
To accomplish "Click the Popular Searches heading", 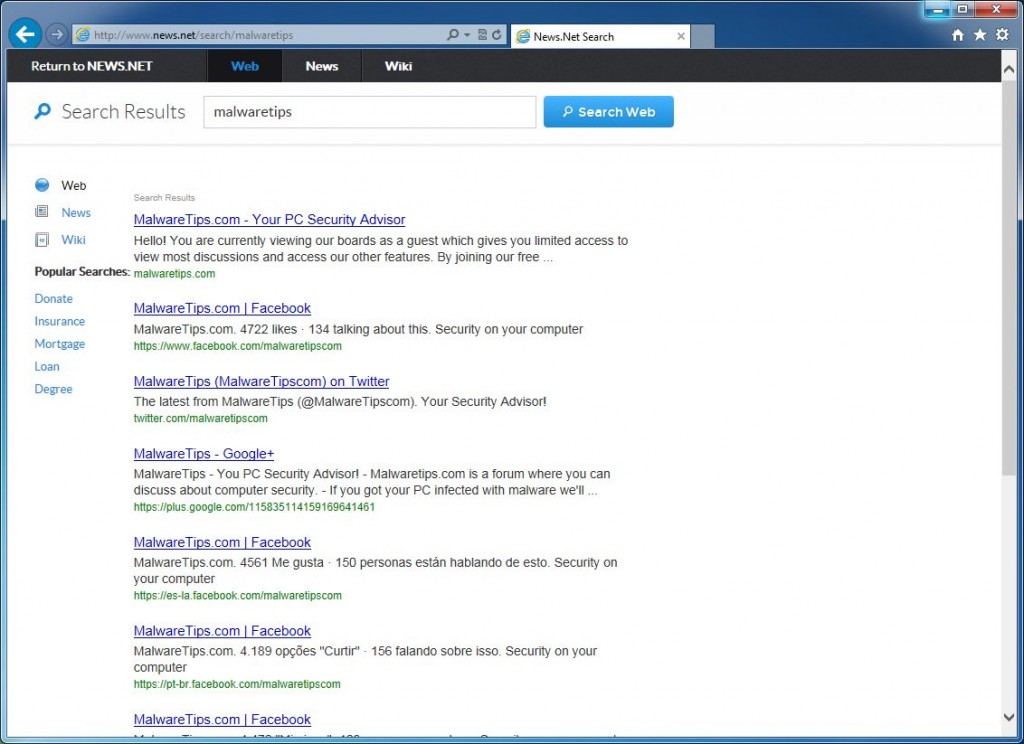I will click(x=82, y=272).
